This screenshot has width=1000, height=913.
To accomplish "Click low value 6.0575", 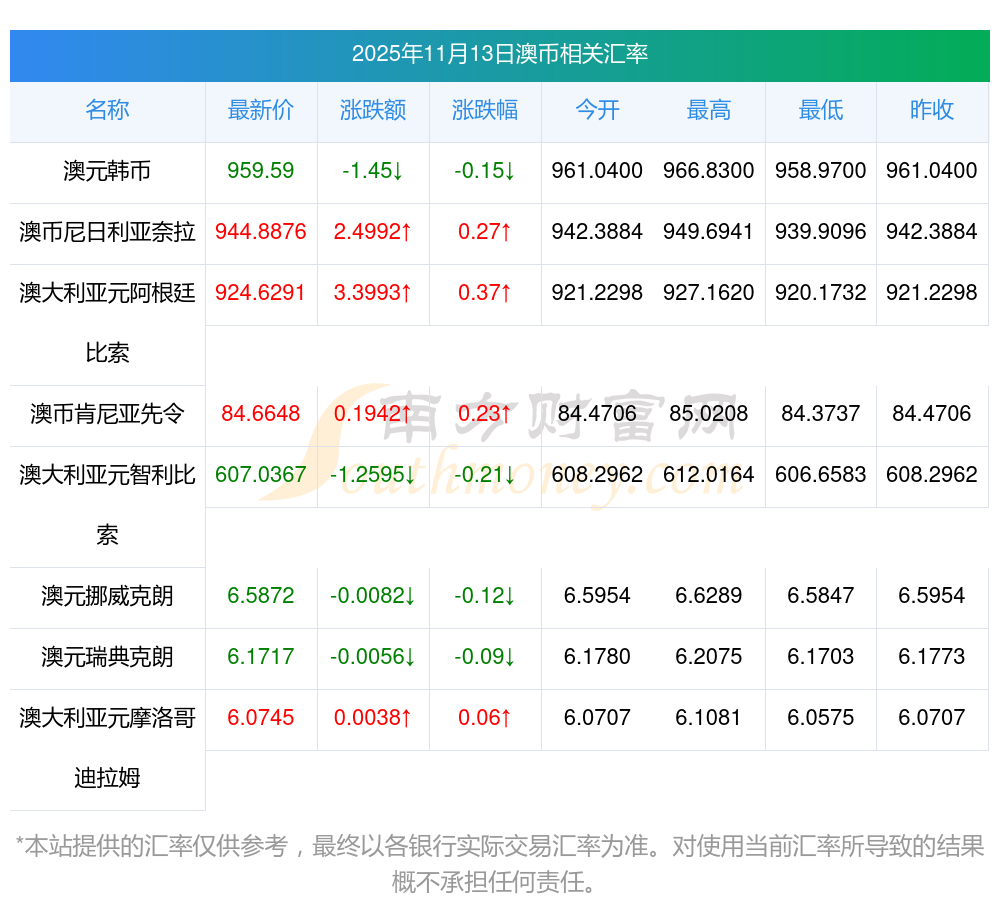I will (x=821, y=718).
